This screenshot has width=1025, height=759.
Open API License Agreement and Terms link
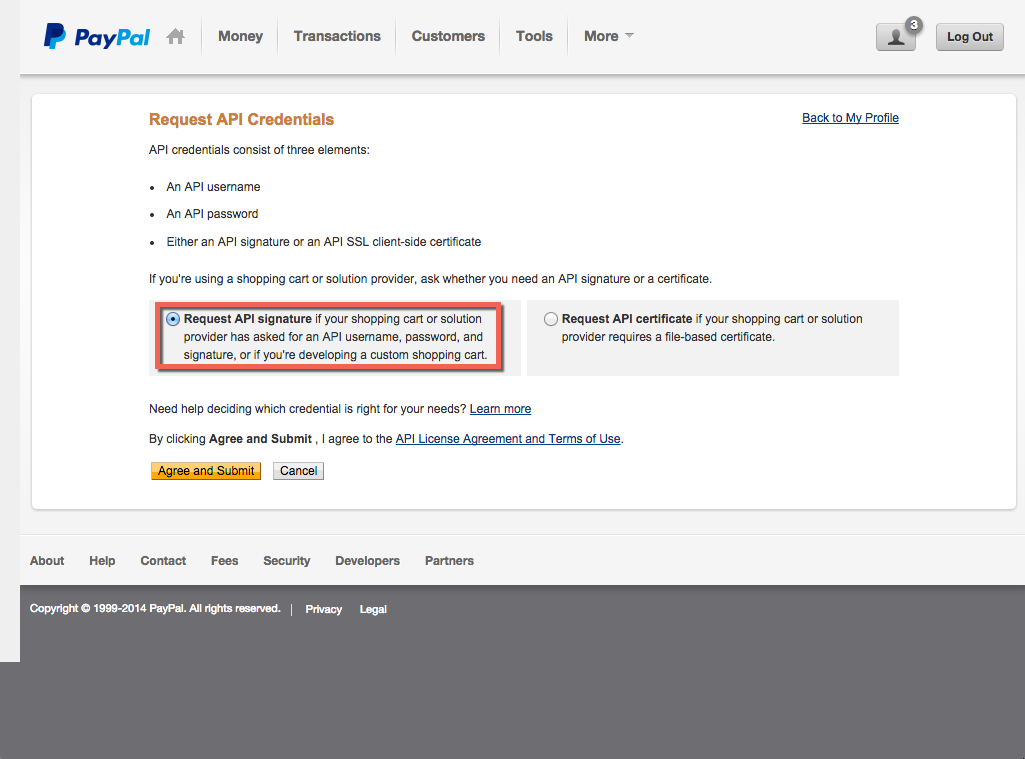508,439
